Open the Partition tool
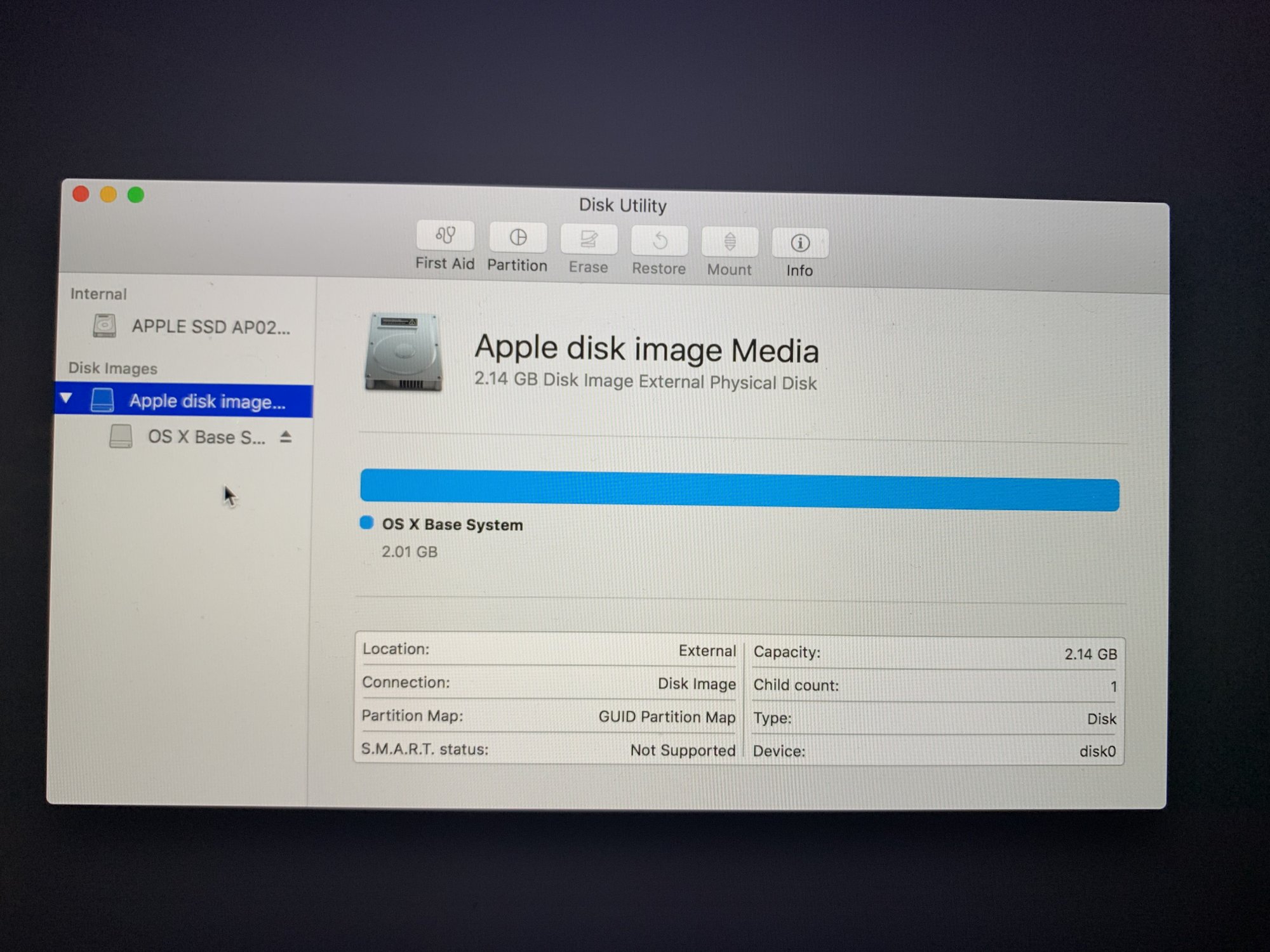 coord(518,237)
